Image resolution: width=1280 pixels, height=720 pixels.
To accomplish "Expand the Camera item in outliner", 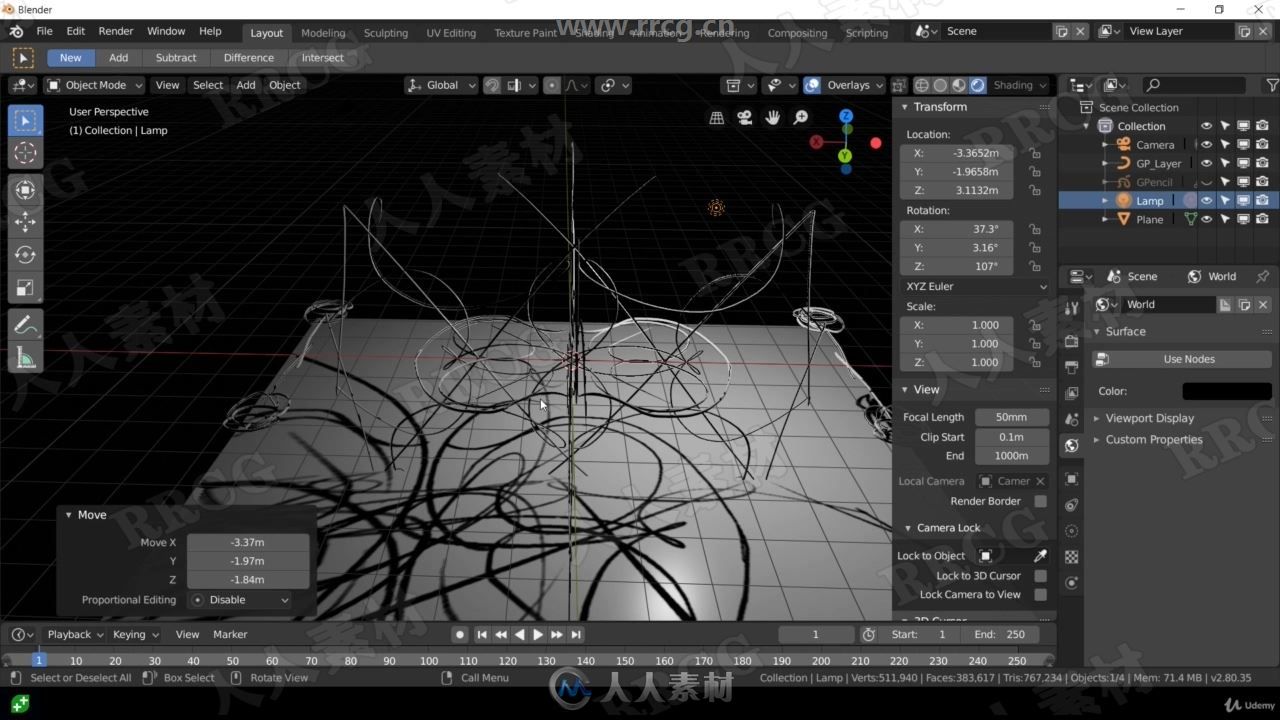I will [1105, 145].
